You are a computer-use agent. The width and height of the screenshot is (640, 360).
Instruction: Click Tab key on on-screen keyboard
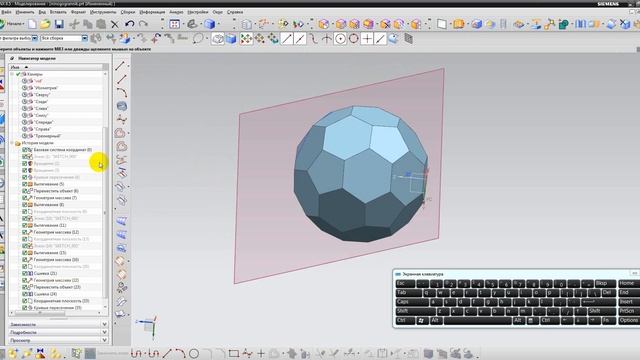click(x=409, y=293)
